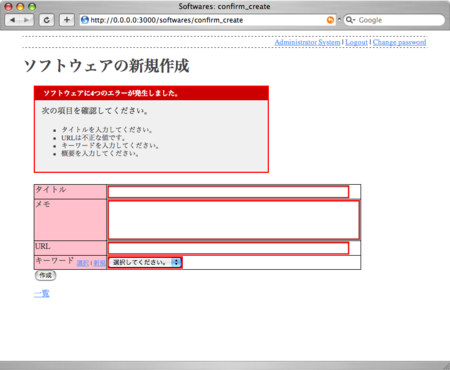Click the 次の項目を確認してください message
Screen dimensions: 450x370
[95, 111]
